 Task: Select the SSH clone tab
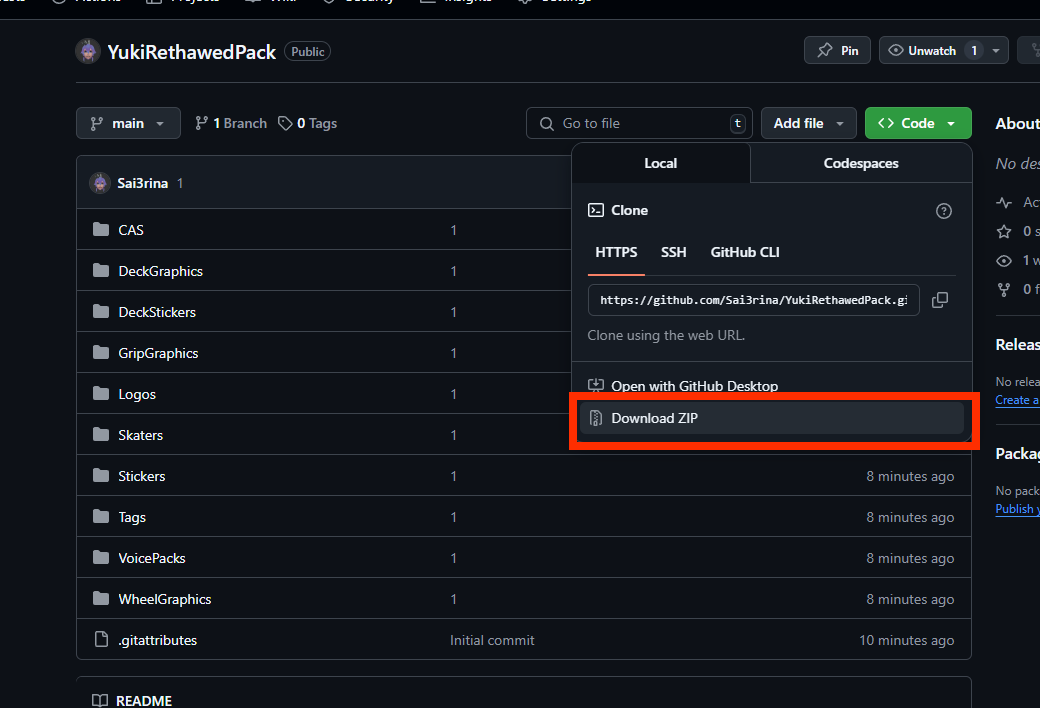click(673, 252)
